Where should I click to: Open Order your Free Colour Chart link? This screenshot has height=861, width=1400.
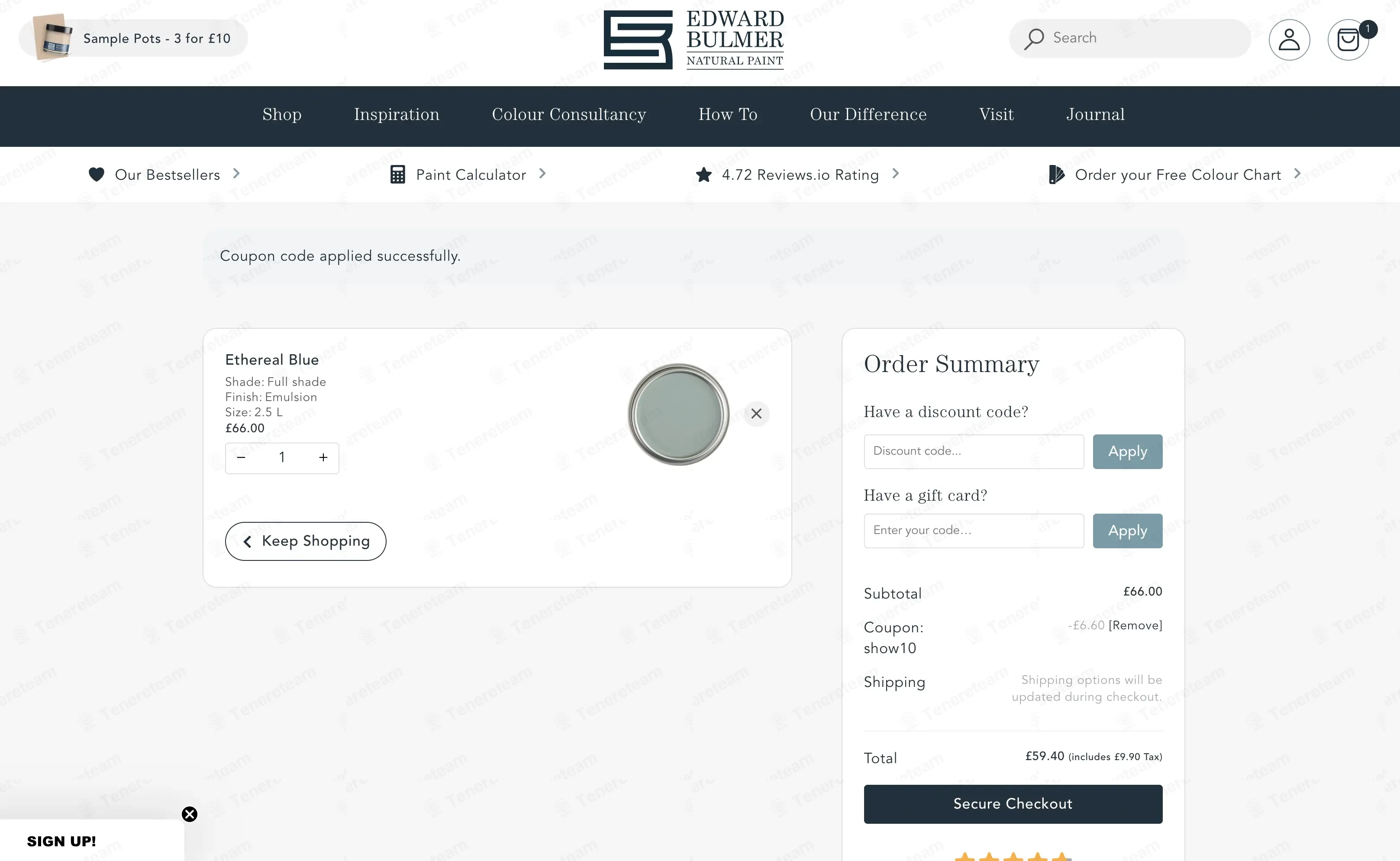coord(1178,175)
